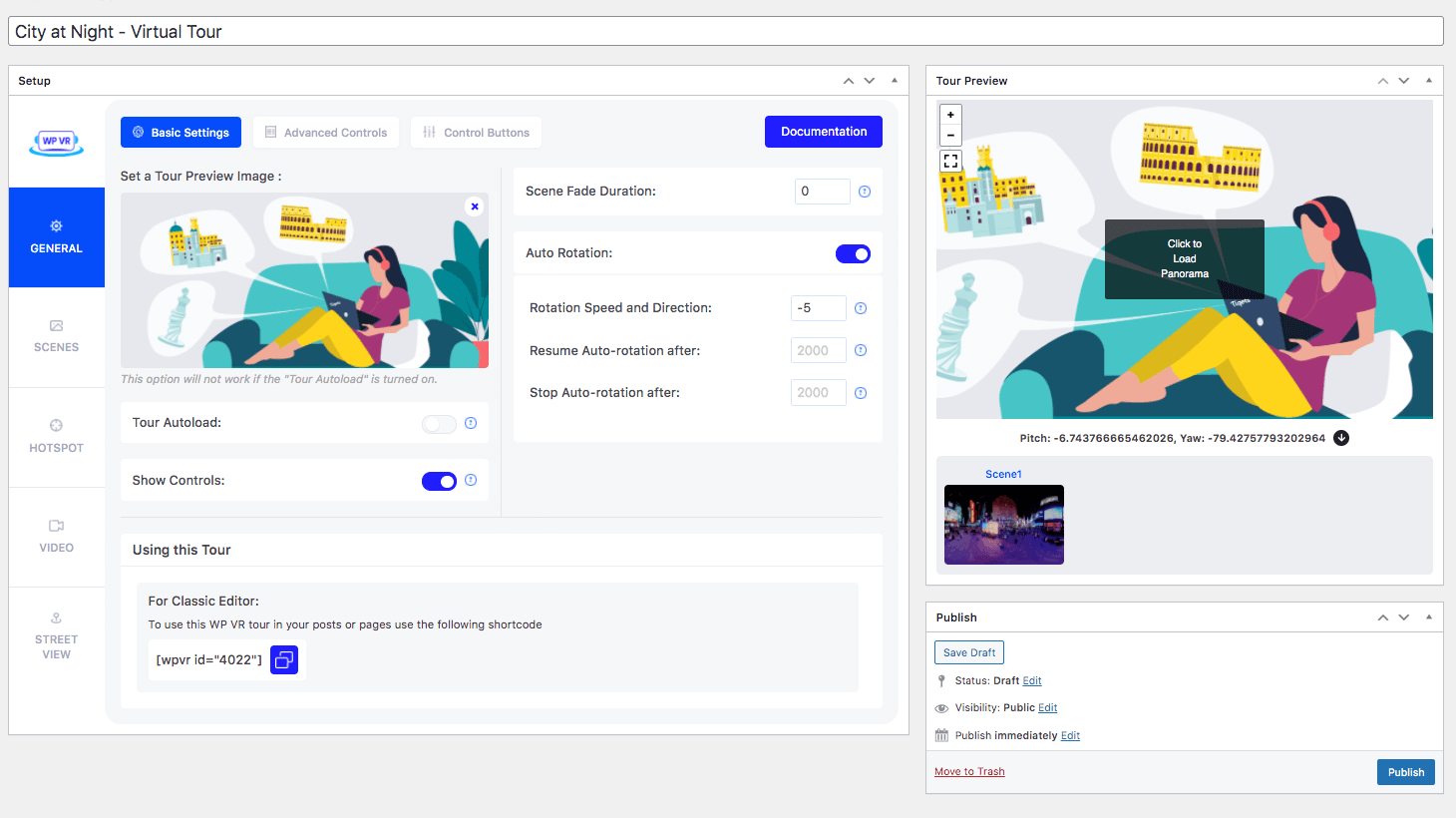Select the Scene1 thumbnail
This screenshot has height=818, width=1456.
(1004, 525)
